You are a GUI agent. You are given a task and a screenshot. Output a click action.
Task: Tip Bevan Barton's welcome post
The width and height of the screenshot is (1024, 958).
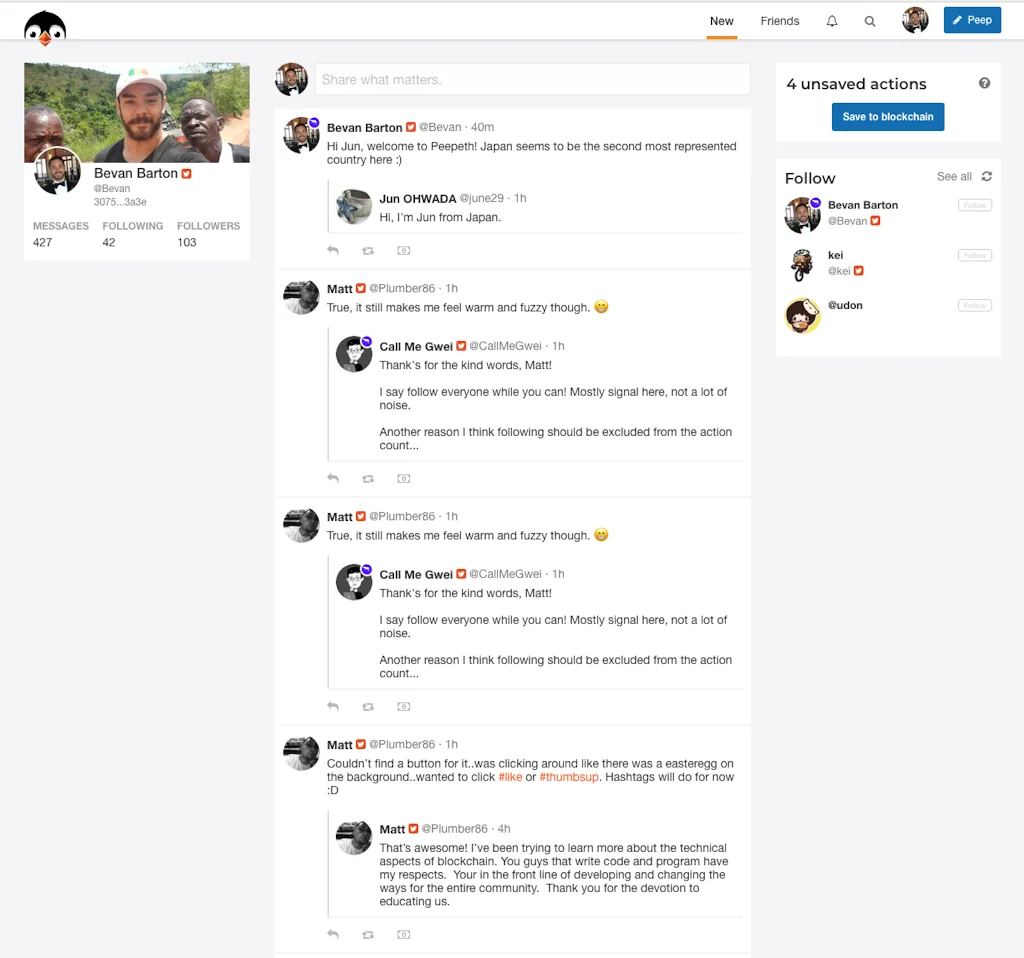tap(404, 251)
